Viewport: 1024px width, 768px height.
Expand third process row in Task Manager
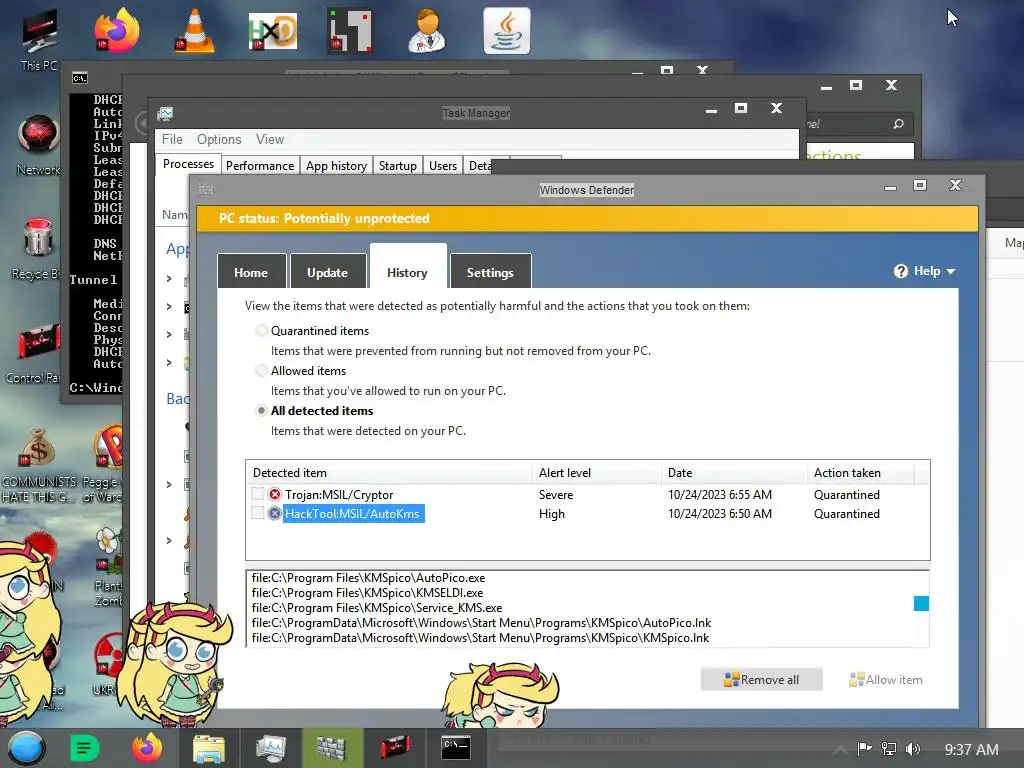point(169,334)
